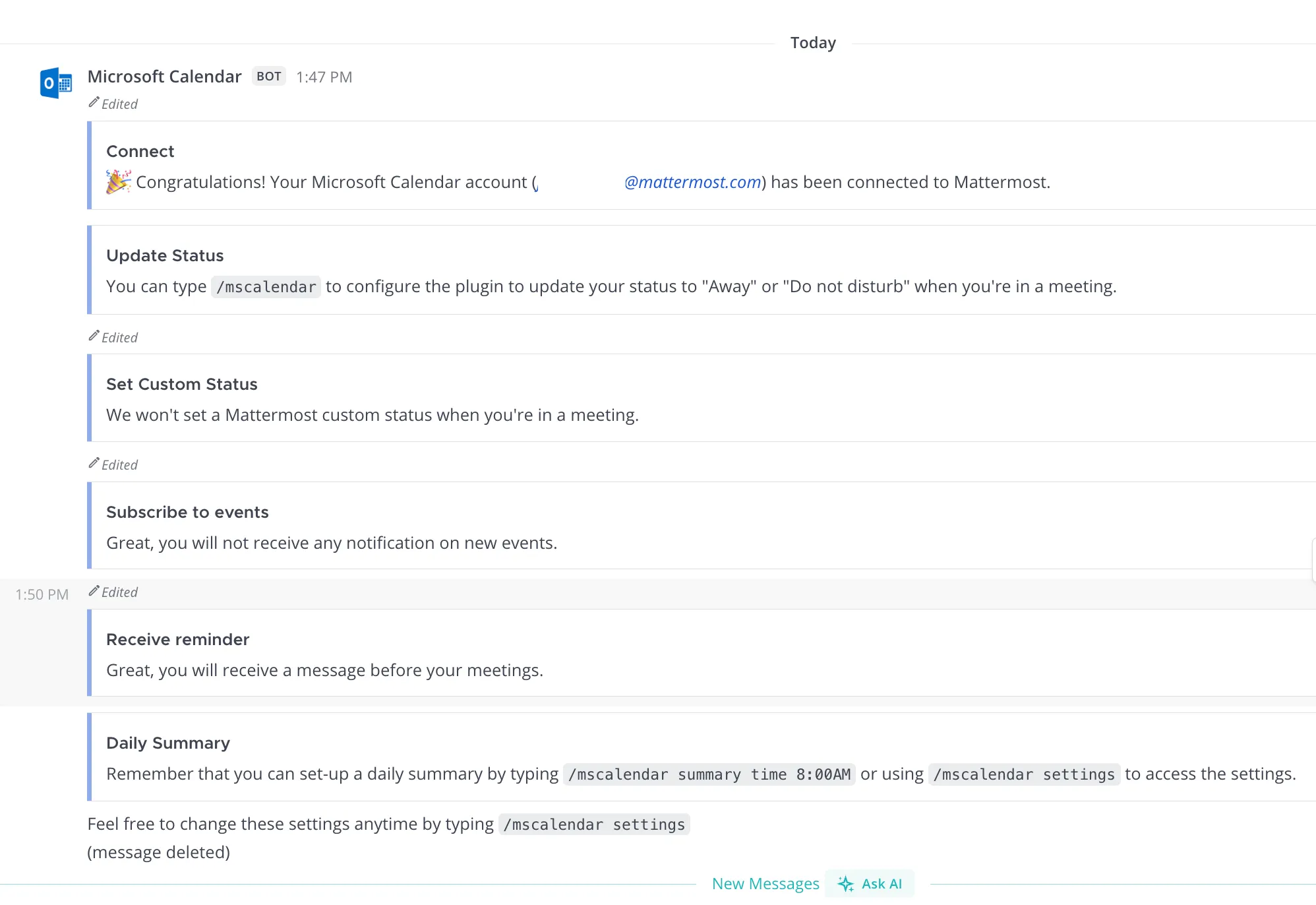Open the @mattermost.com account mention link
1316x905 pixels.
point(692,182)
